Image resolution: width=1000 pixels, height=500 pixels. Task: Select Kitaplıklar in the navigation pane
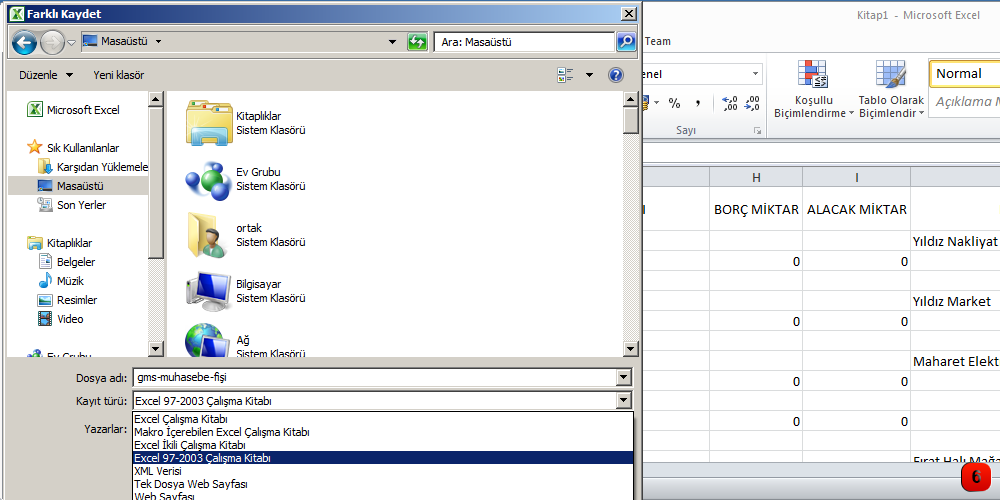[60, 243]
